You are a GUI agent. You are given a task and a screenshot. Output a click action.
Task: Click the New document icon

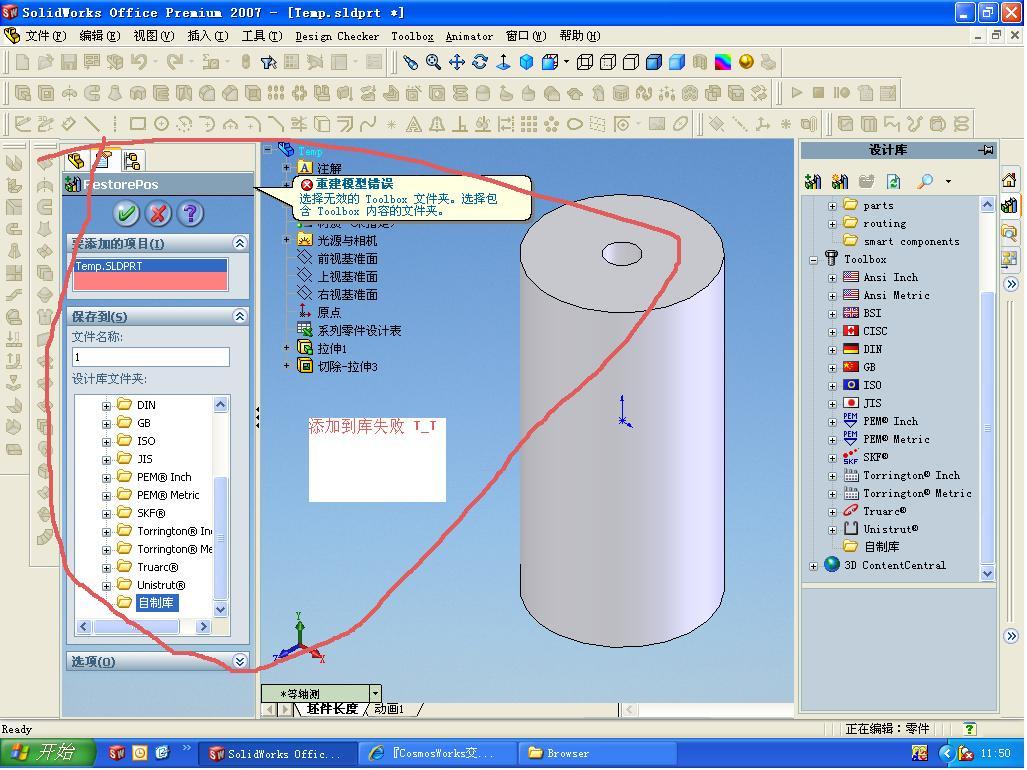click(x=22, y=62)
